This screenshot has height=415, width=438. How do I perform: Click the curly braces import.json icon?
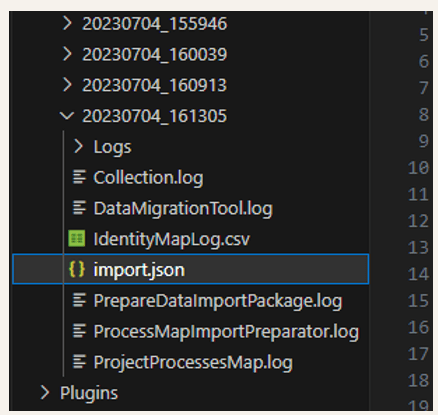pyautogui.click(x=77, y=269)
